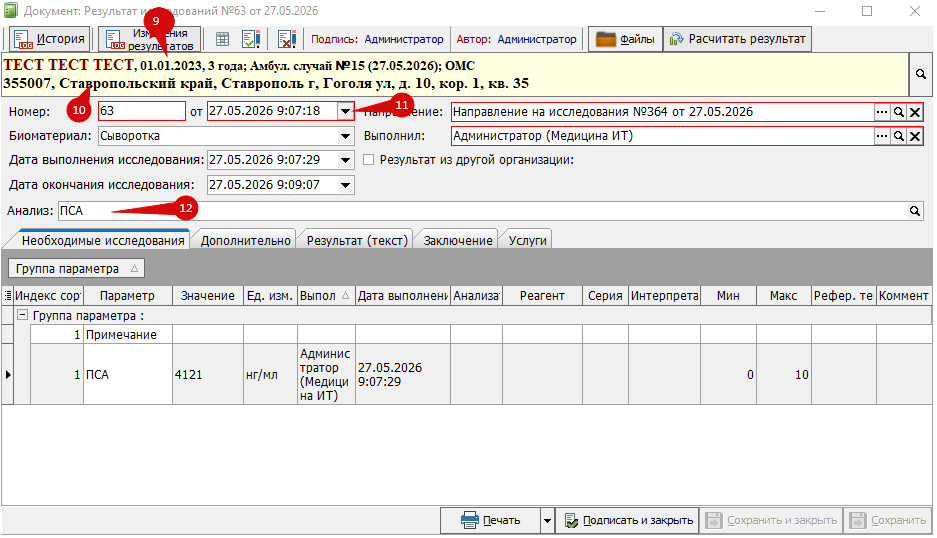Image resolution: width=937 pixels, height=538 pixels.
Task: Open the Дополнительно tab
Action: click(246, 240)
